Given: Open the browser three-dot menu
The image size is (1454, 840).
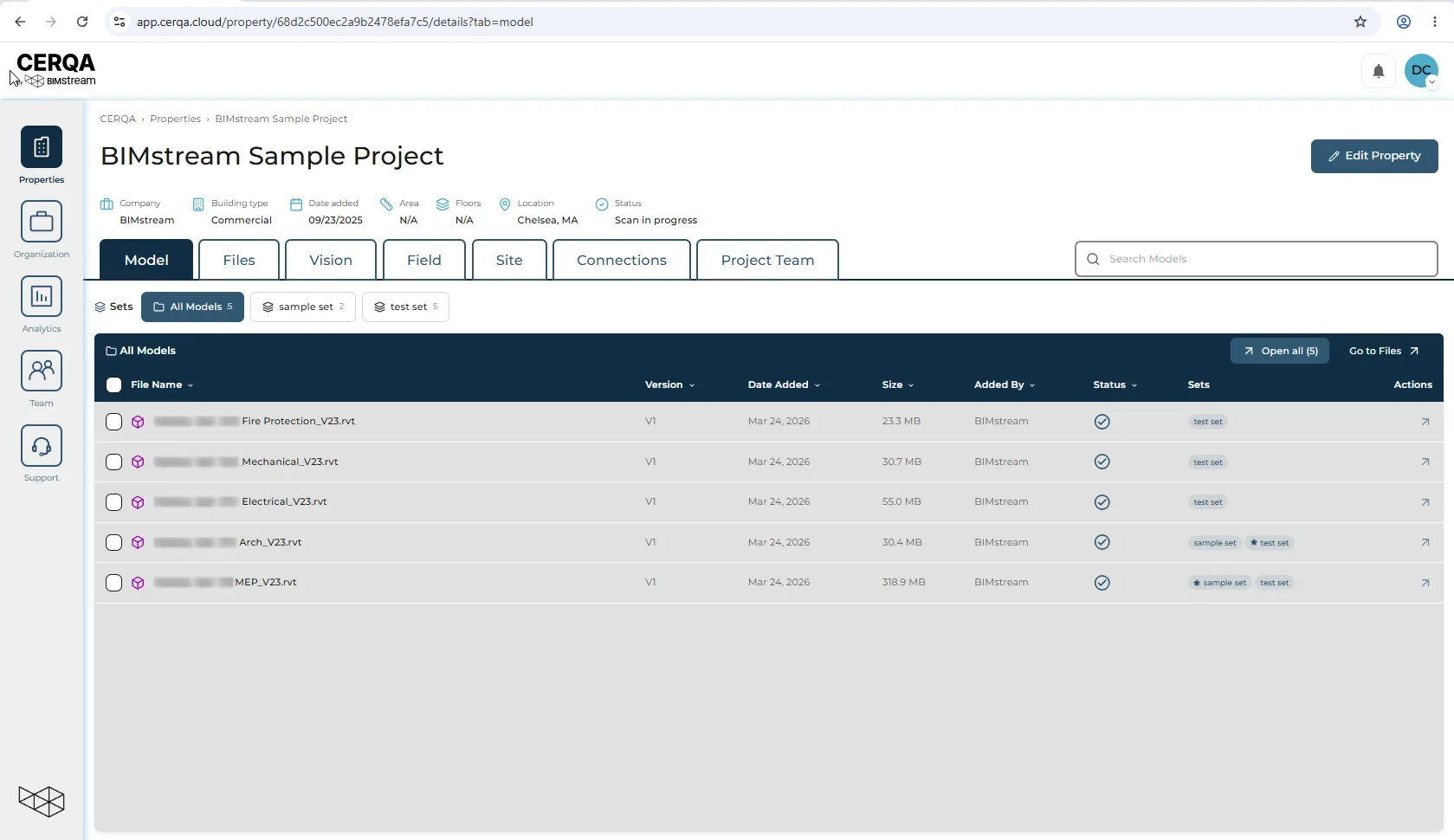Looking at the screenshot, I should point(1435,22).
